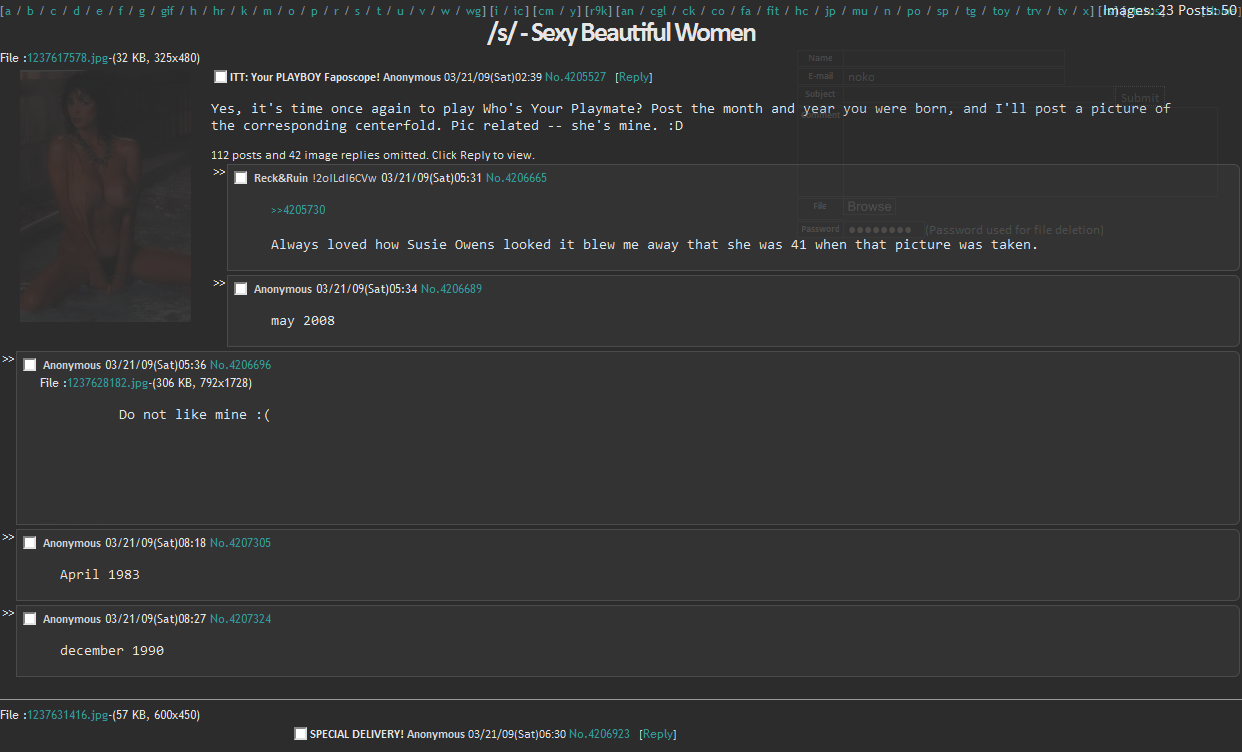Select the checkbox on Reck&Ruin's post

(240, 177)
